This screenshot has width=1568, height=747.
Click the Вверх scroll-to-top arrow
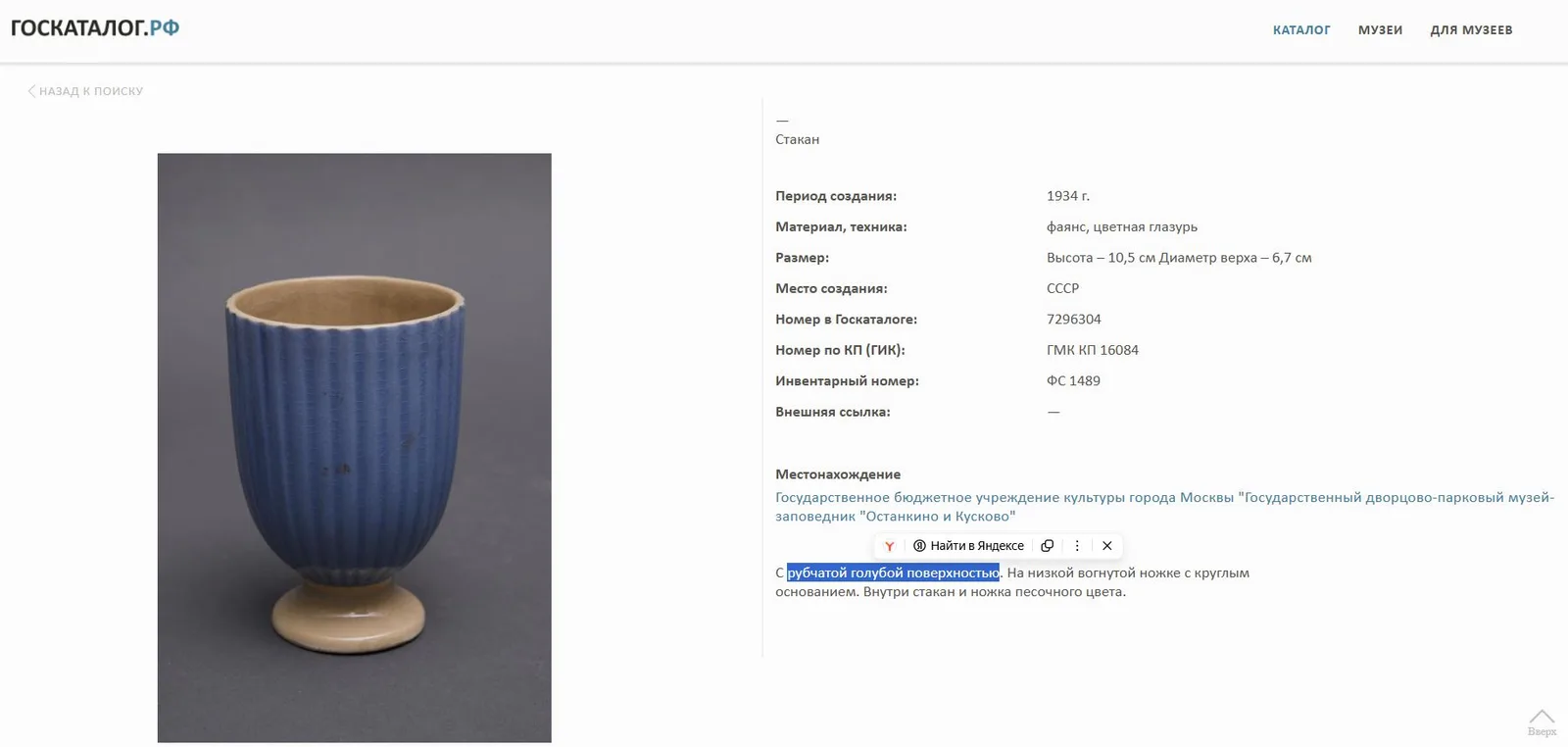tap(1542, 722)
